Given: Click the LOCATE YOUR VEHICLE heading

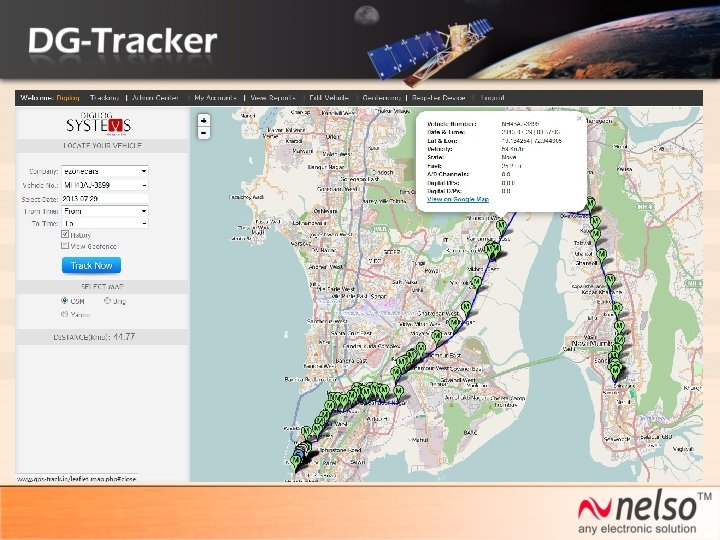Looking at the screenshot, I should (102, 146).
